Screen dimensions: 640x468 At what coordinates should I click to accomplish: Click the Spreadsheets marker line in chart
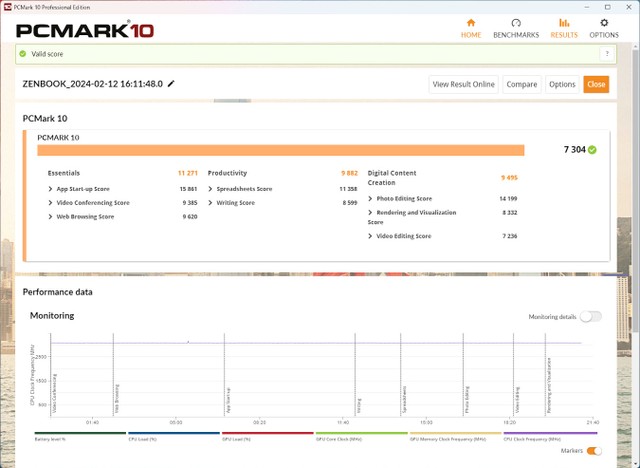tap(401, 375)
